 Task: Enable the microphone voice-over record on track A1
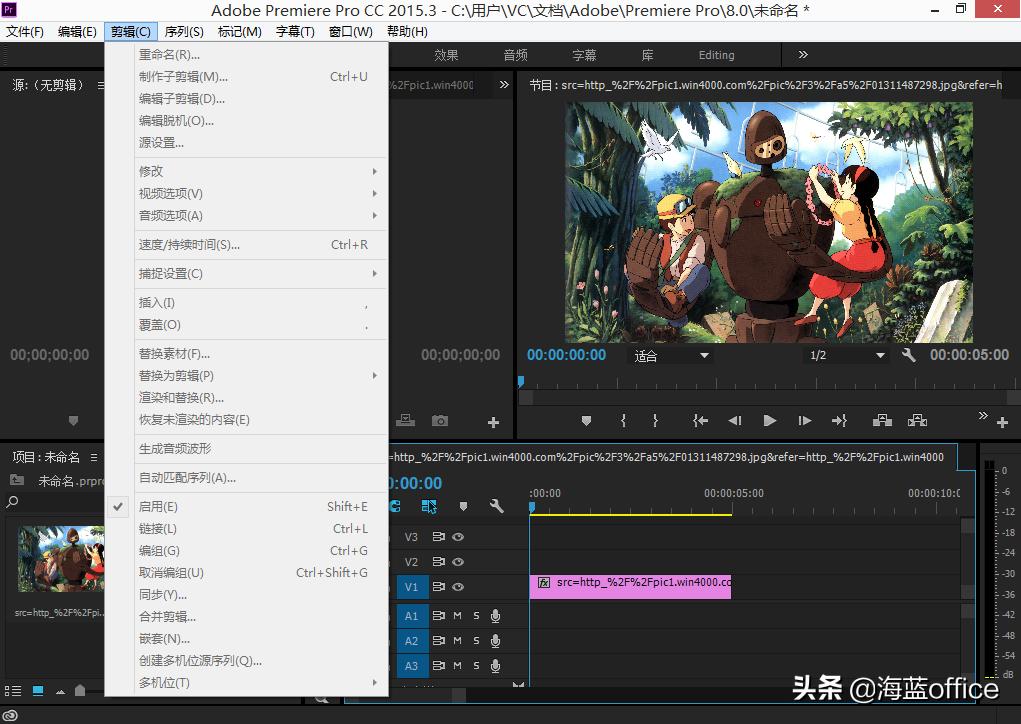pos(495,616)
